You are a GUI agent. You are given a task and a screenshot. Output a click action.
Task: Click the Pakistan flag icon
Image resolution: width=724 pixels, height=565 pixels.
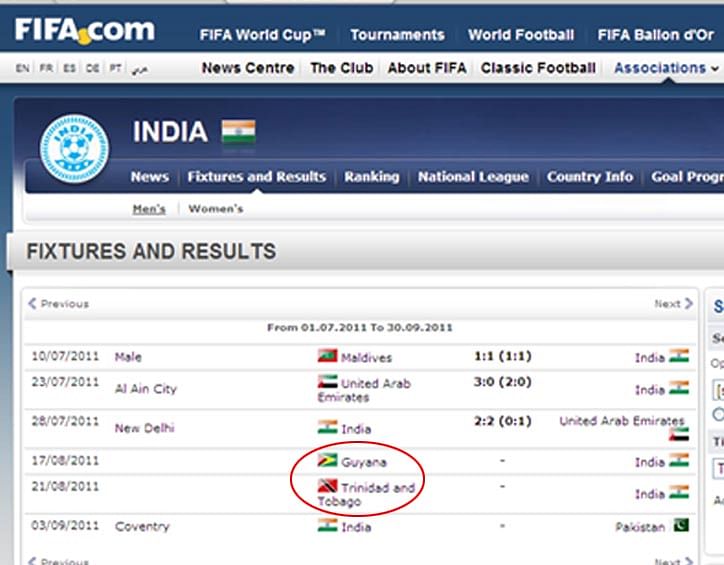point(680,526)
